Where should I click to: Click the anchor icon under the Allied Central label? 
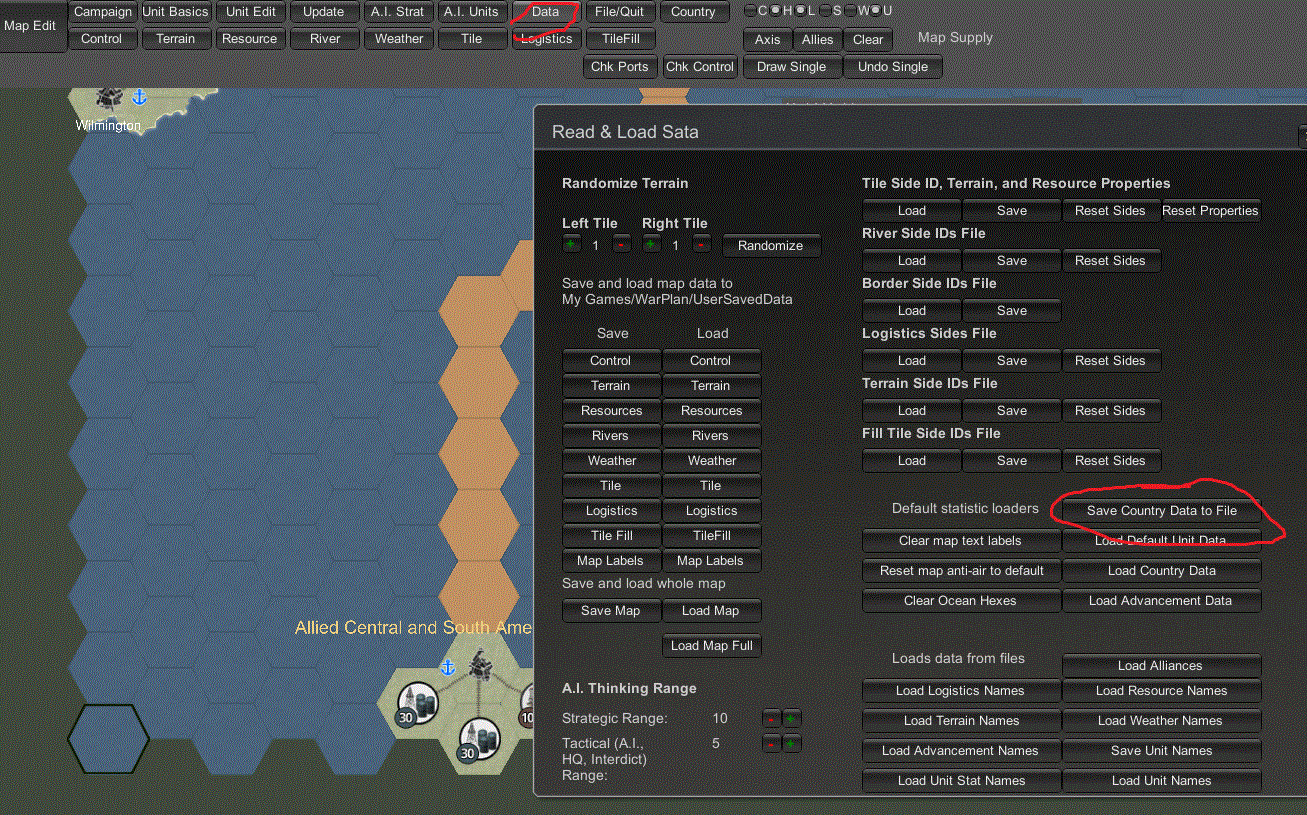coord(448,666)
